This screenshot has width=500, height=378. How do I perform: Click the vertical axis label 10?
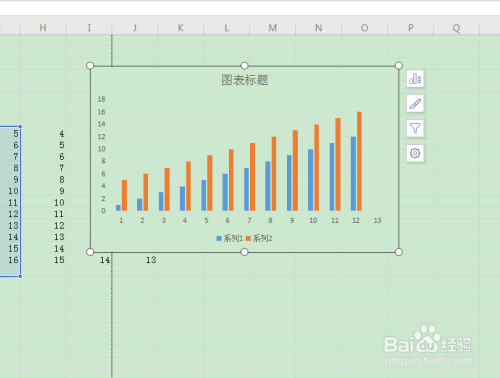tap(101, 149)
